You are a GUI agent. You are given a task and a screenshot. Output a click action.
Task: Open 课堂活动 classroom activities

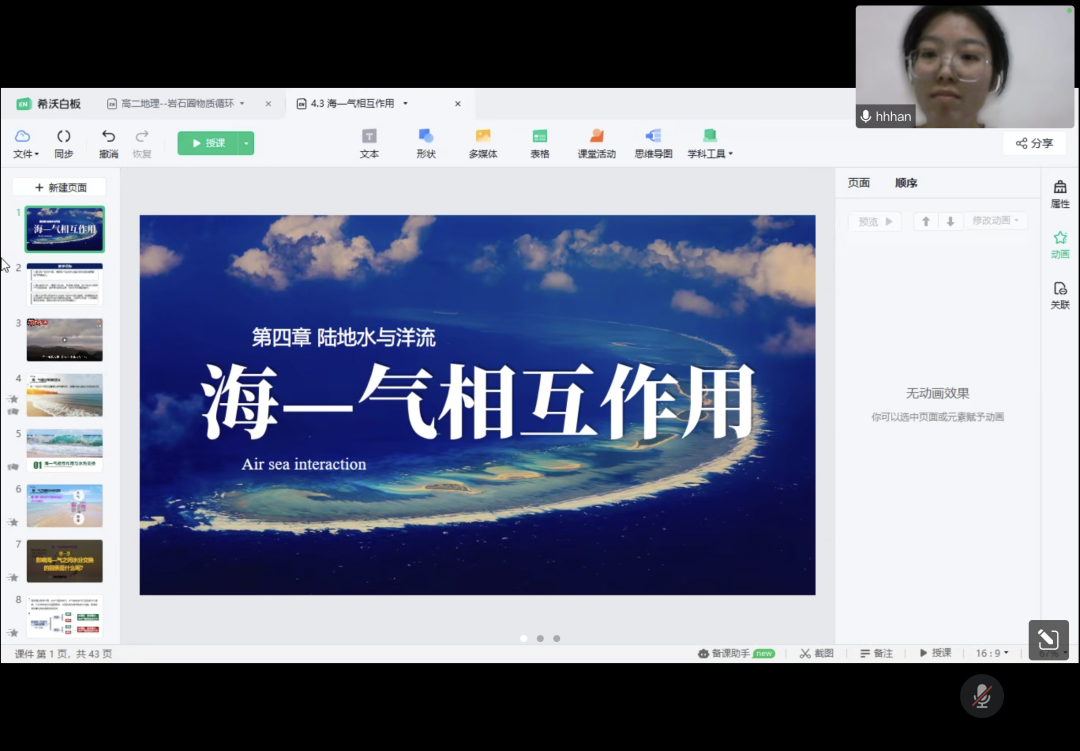coord(596,142)
